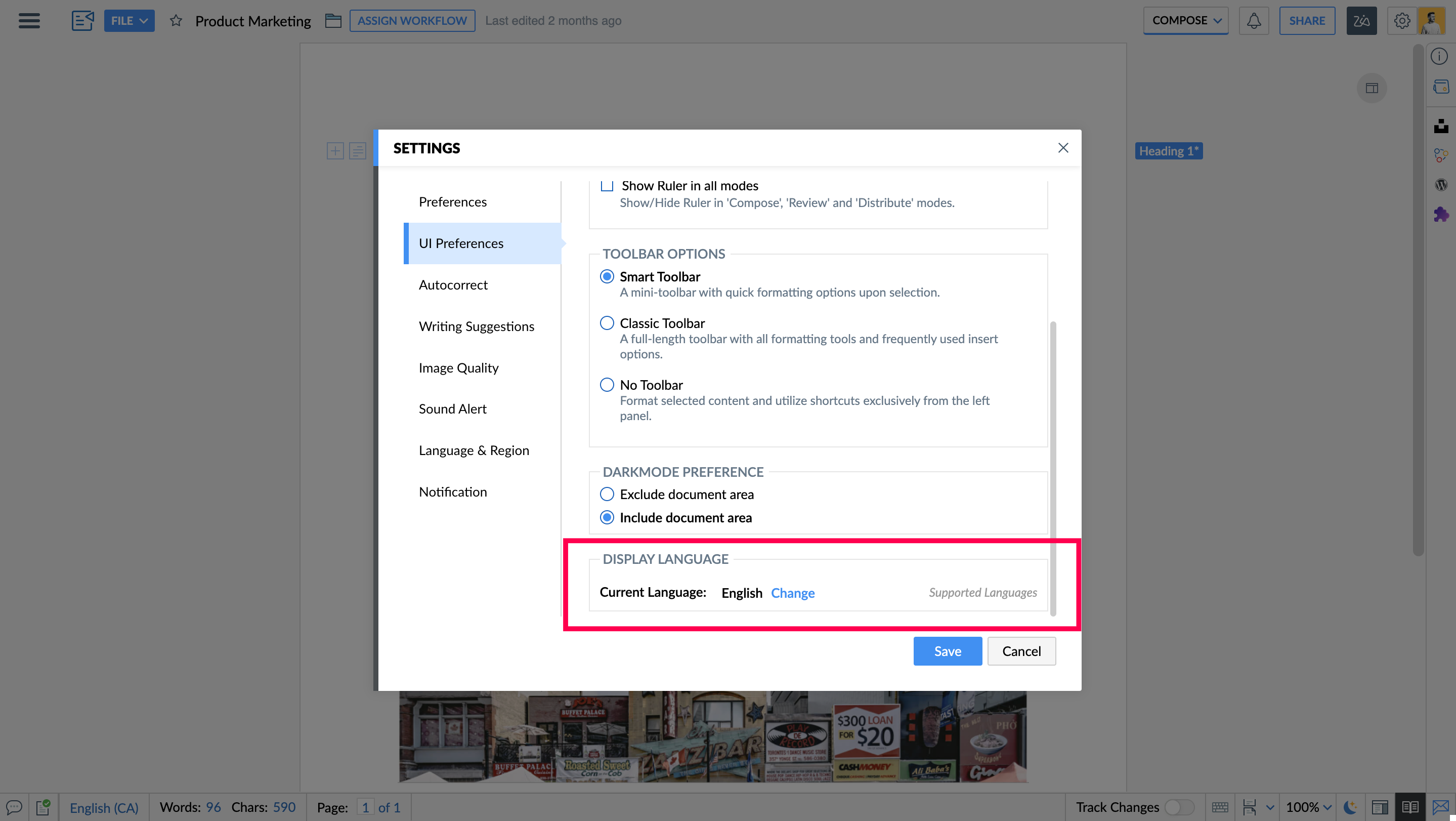Click the page number input field
Image resolution: width=1456 pixels, height=821 pixels.
[x=366, y=807]
